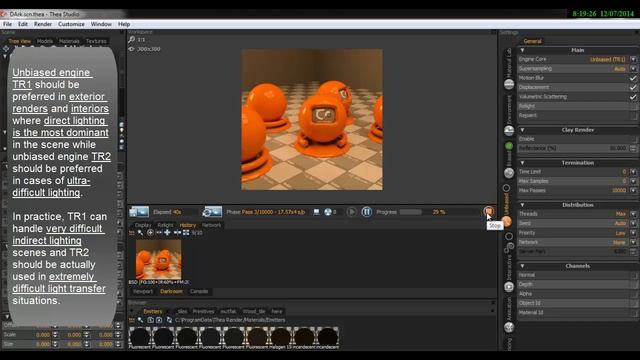Image resolution: width=640 pixels, height=360 pixels.
Task: Open the Supersampling dropdown
Action: (x=633, y=69)
